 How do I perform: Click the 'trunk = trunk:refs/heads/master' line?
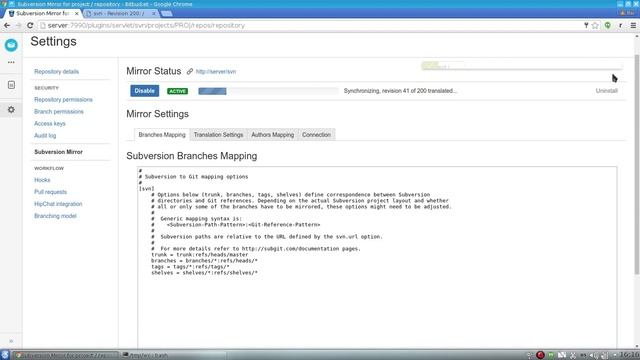tap(200, 255)
